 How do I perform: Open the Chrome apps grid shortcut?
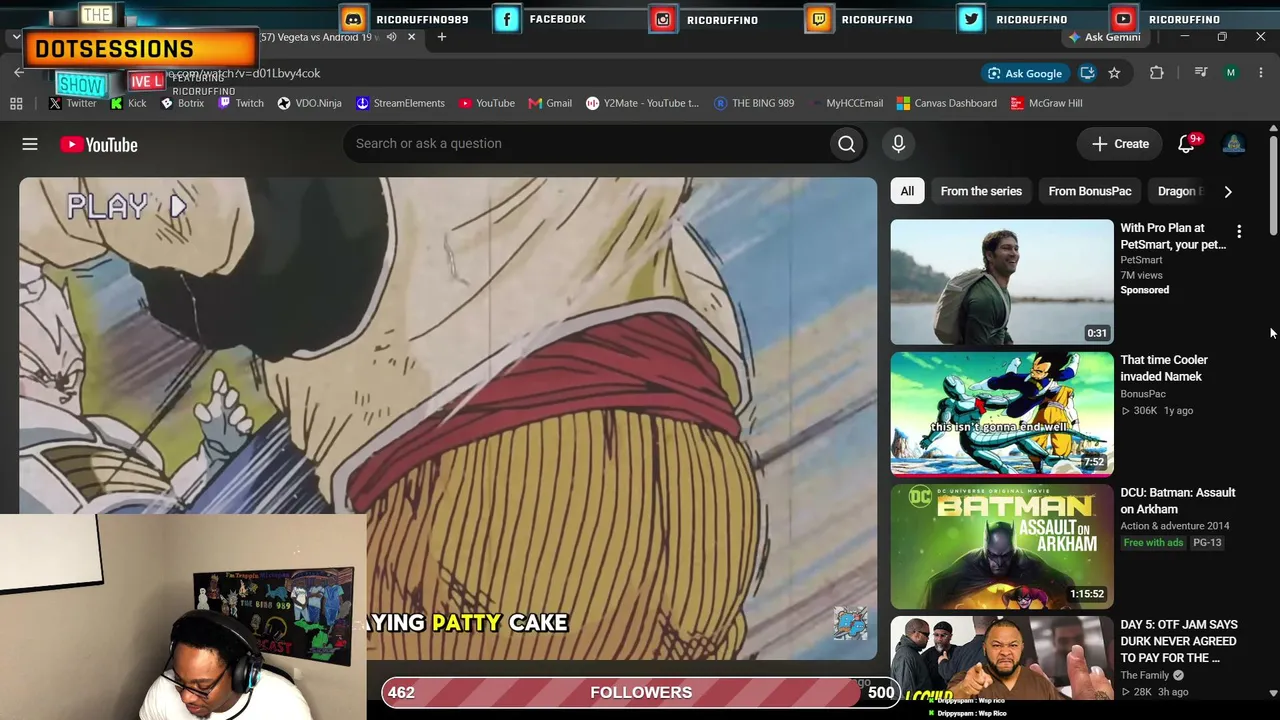[16, 103]
